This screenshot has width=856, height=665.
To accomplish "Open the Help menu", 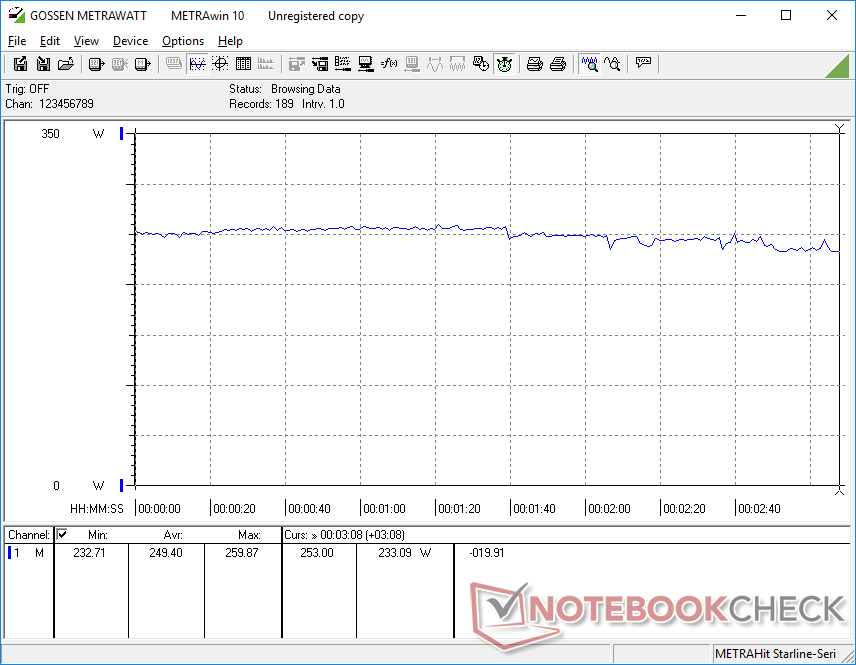I will pyautogui.click(x=230, y=41).
